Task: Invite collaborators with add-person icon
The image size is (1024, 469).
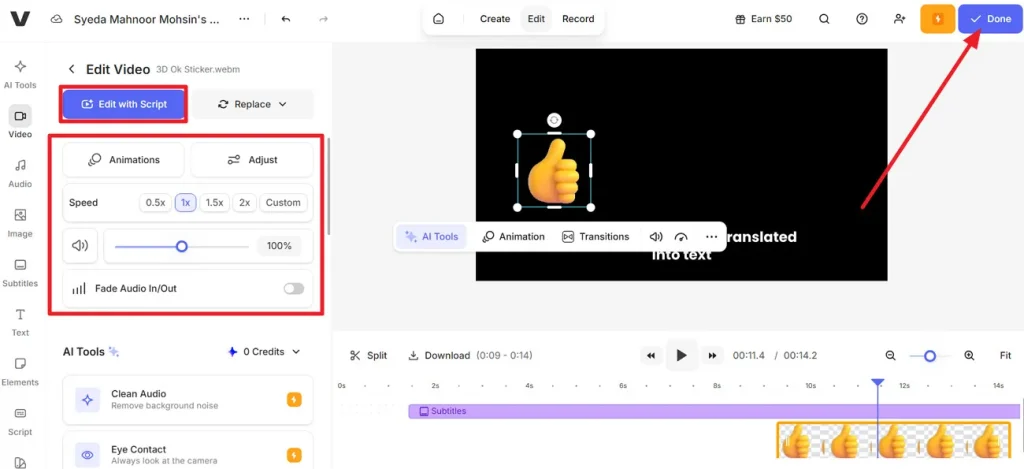Action: tap(900, 19)
